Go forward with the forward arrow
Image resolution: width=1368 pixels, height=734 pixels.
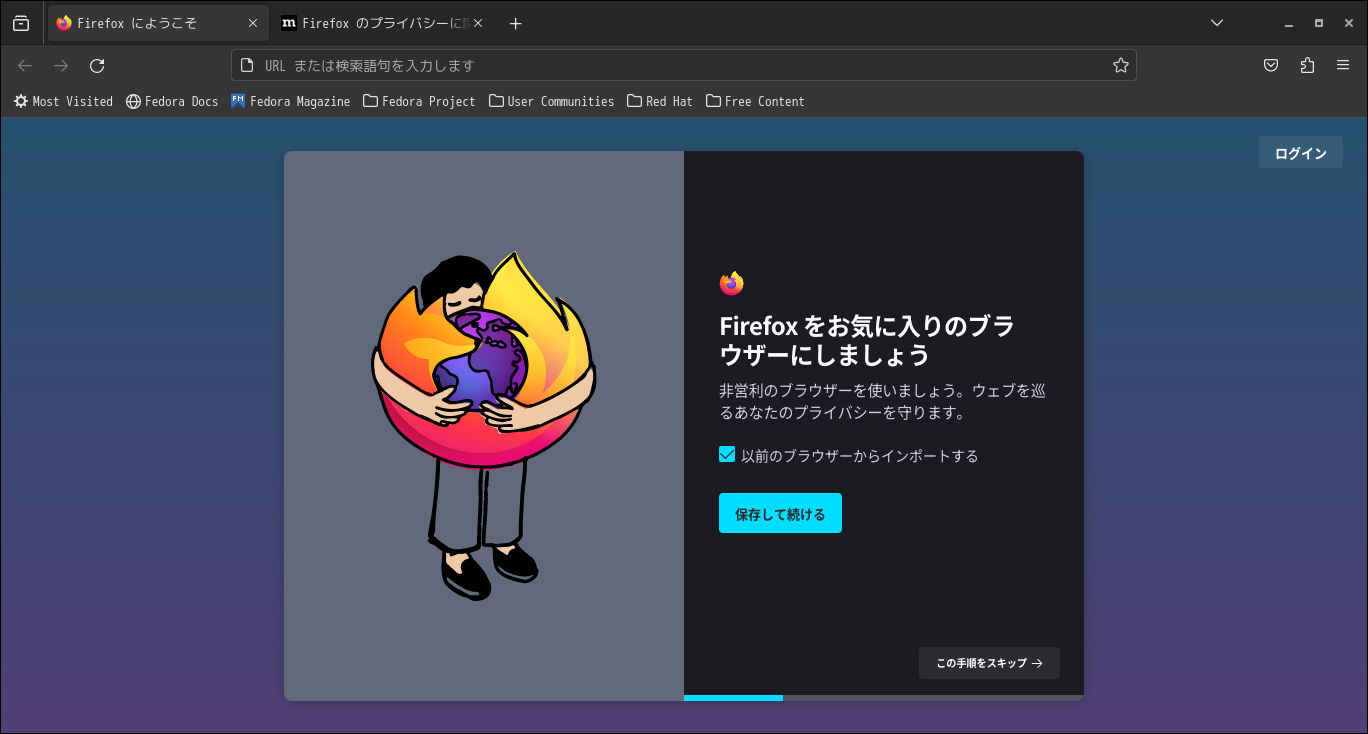(x=61, y=65)
